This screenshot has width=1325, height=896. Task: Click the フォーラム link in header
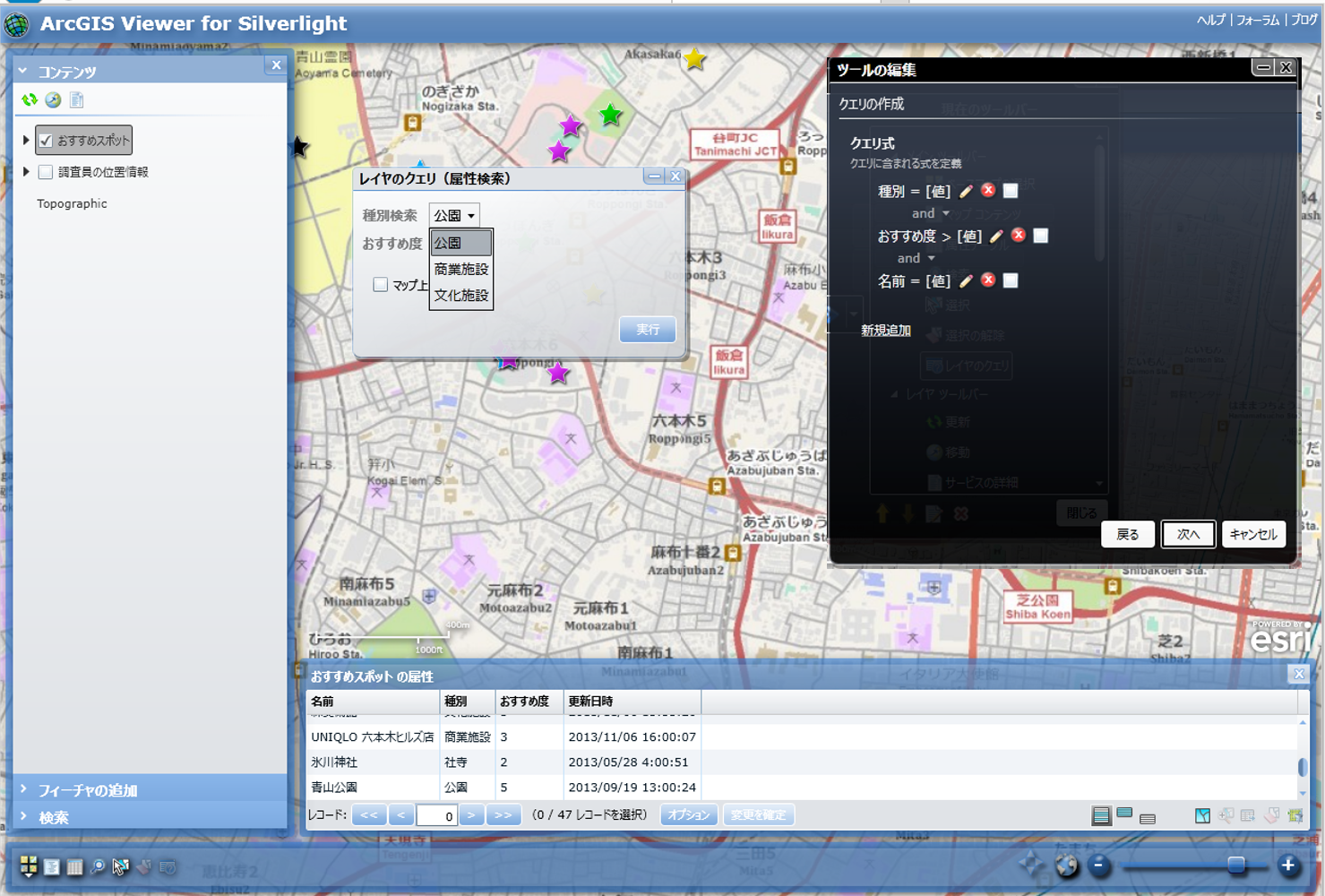(x=1258, y=20)
